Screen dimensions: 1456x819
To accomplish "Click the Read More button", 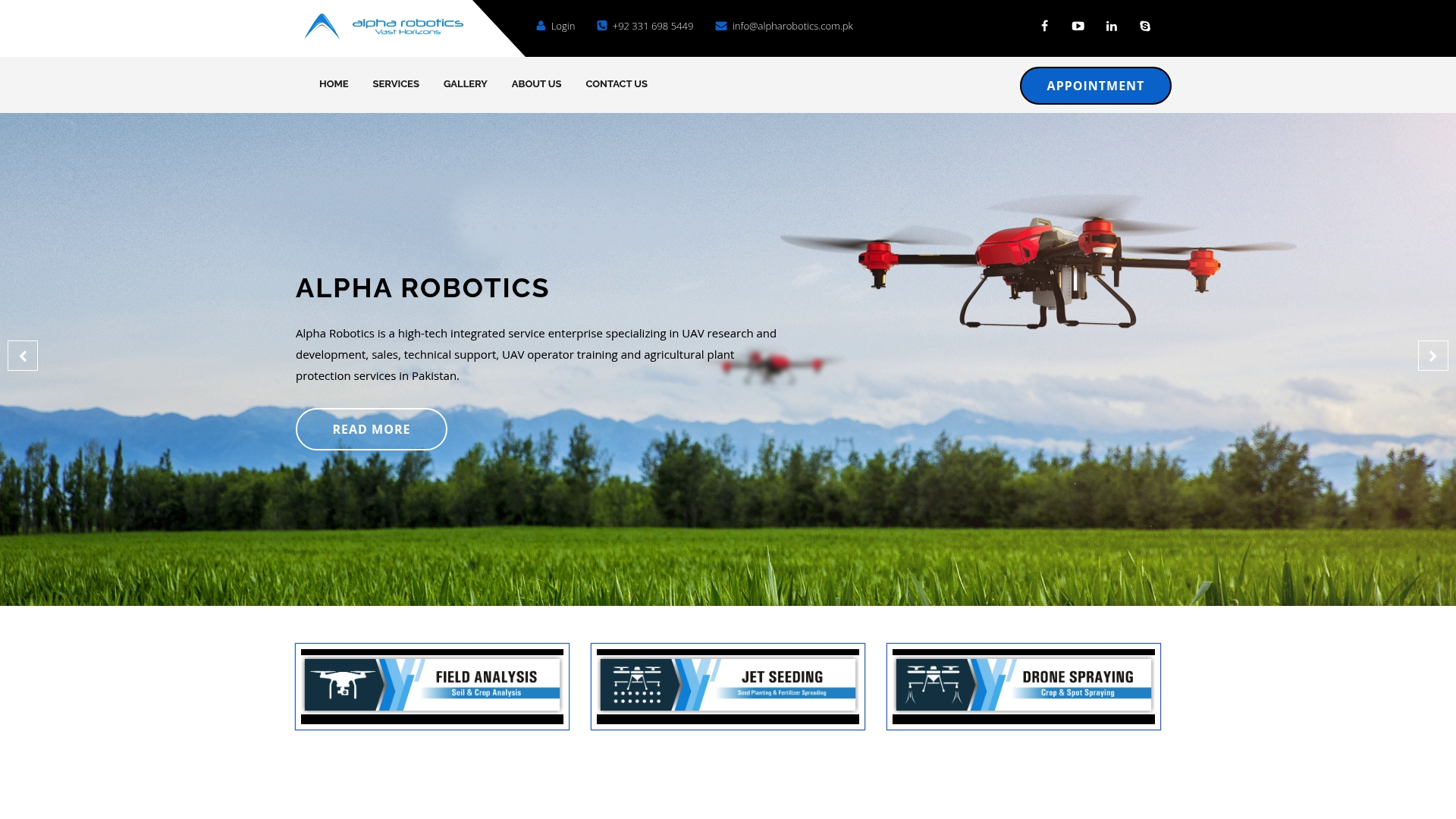I will 372,429.
